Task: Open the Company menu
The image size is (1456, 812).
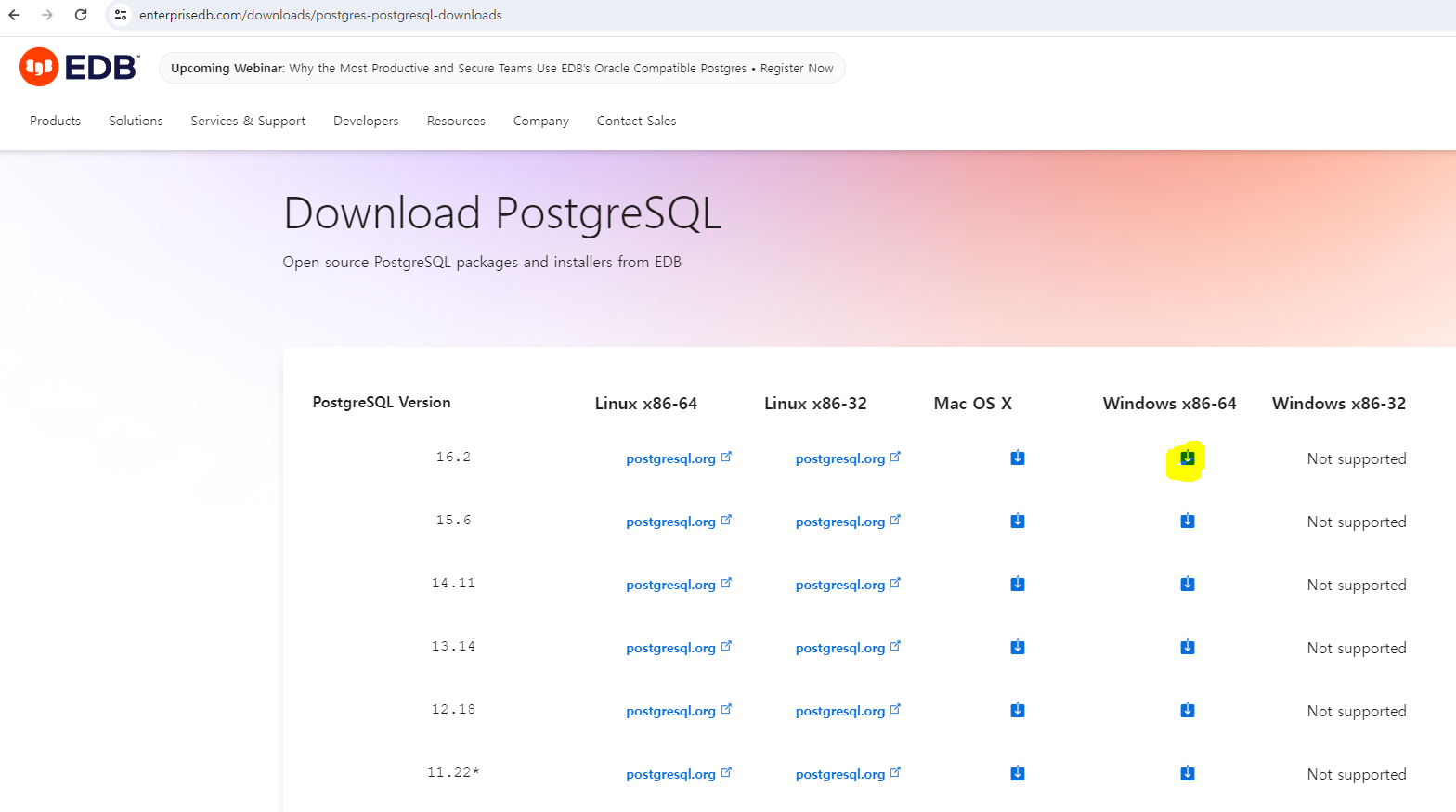Action: click(540, 121)
